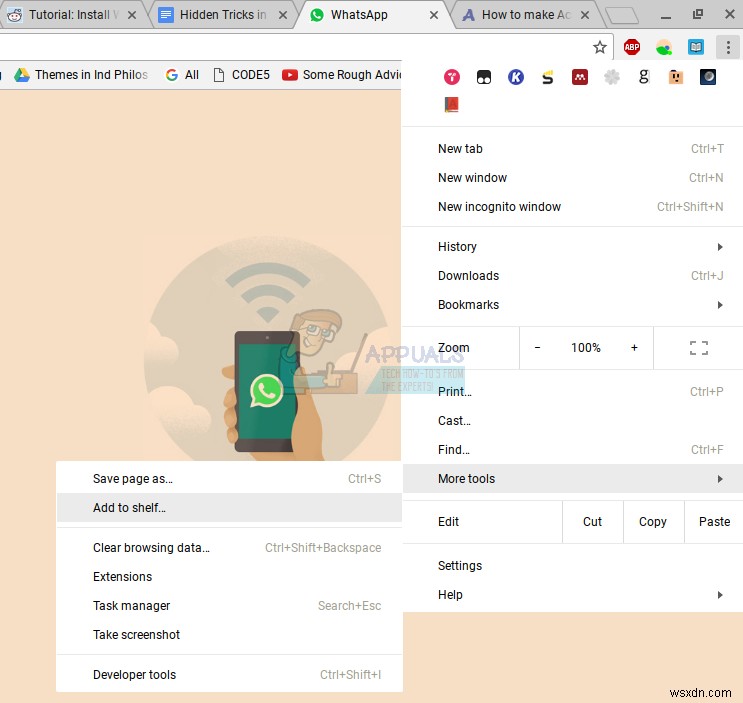This screenshot has width=743, height=703.
Task: Open the moon night-mode extension icon
Action: (708, 77)
